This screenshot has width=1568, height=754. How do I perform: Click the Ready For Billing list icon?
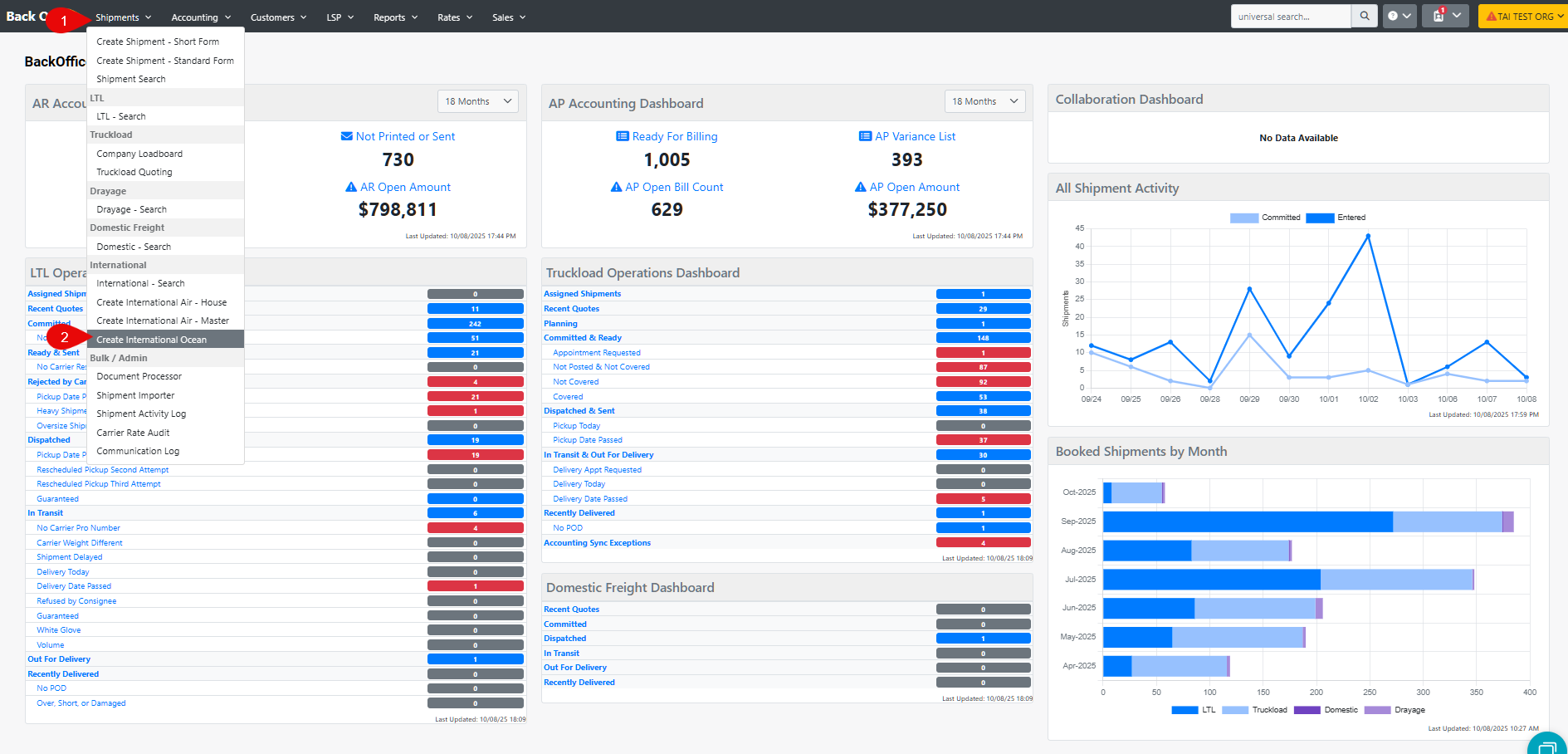[622, 136]
